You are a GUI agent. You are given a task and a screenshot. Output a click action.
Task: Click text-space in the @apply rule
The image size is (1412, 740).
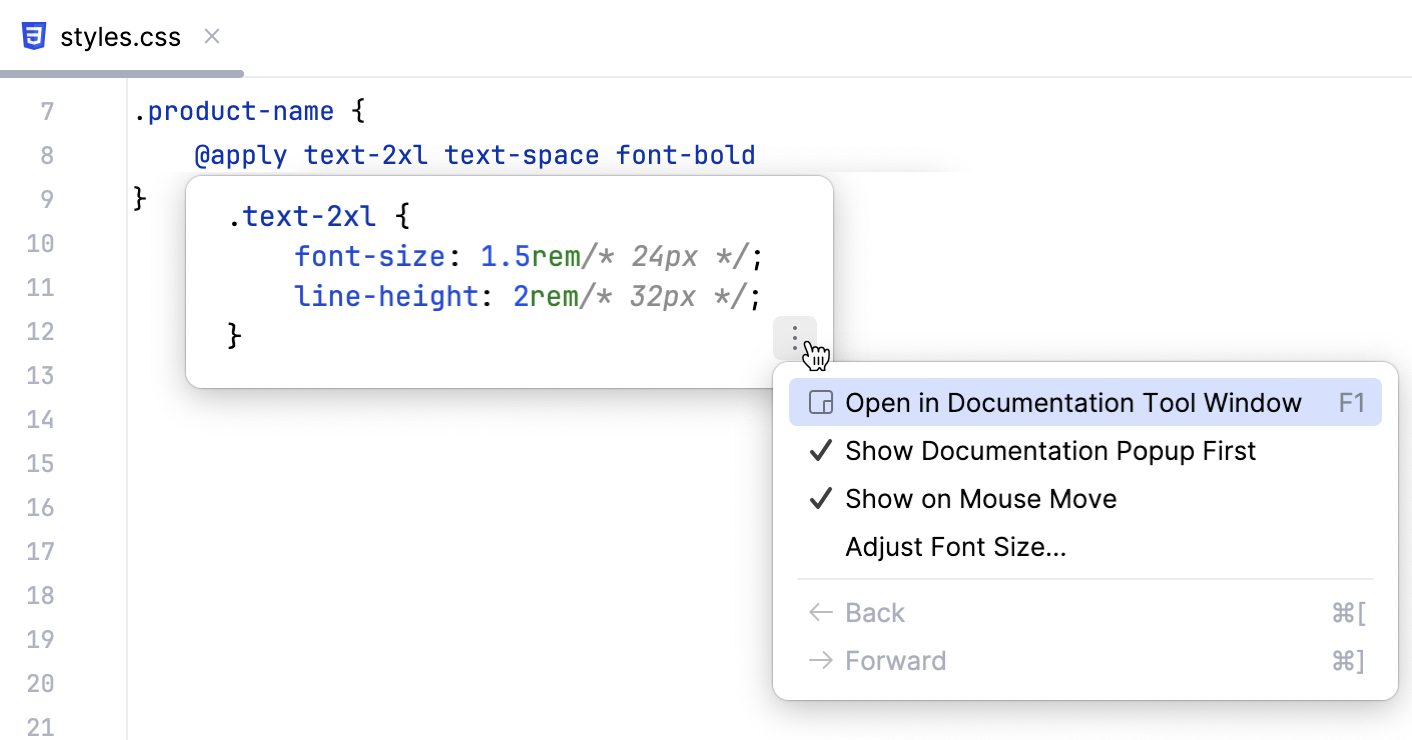[522, 155]
